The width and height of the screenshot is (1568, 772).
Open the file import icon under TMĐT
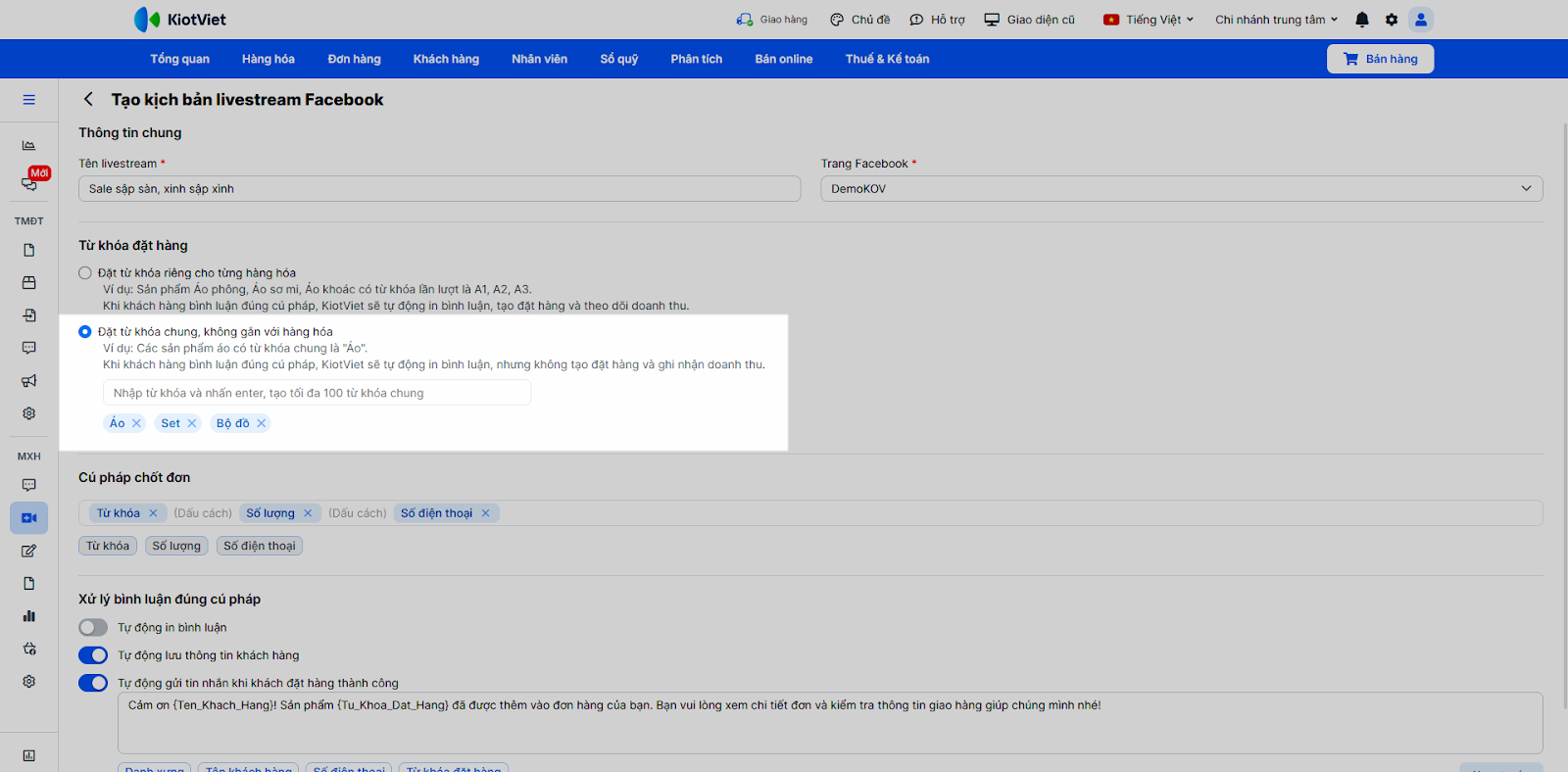(29, 315)
